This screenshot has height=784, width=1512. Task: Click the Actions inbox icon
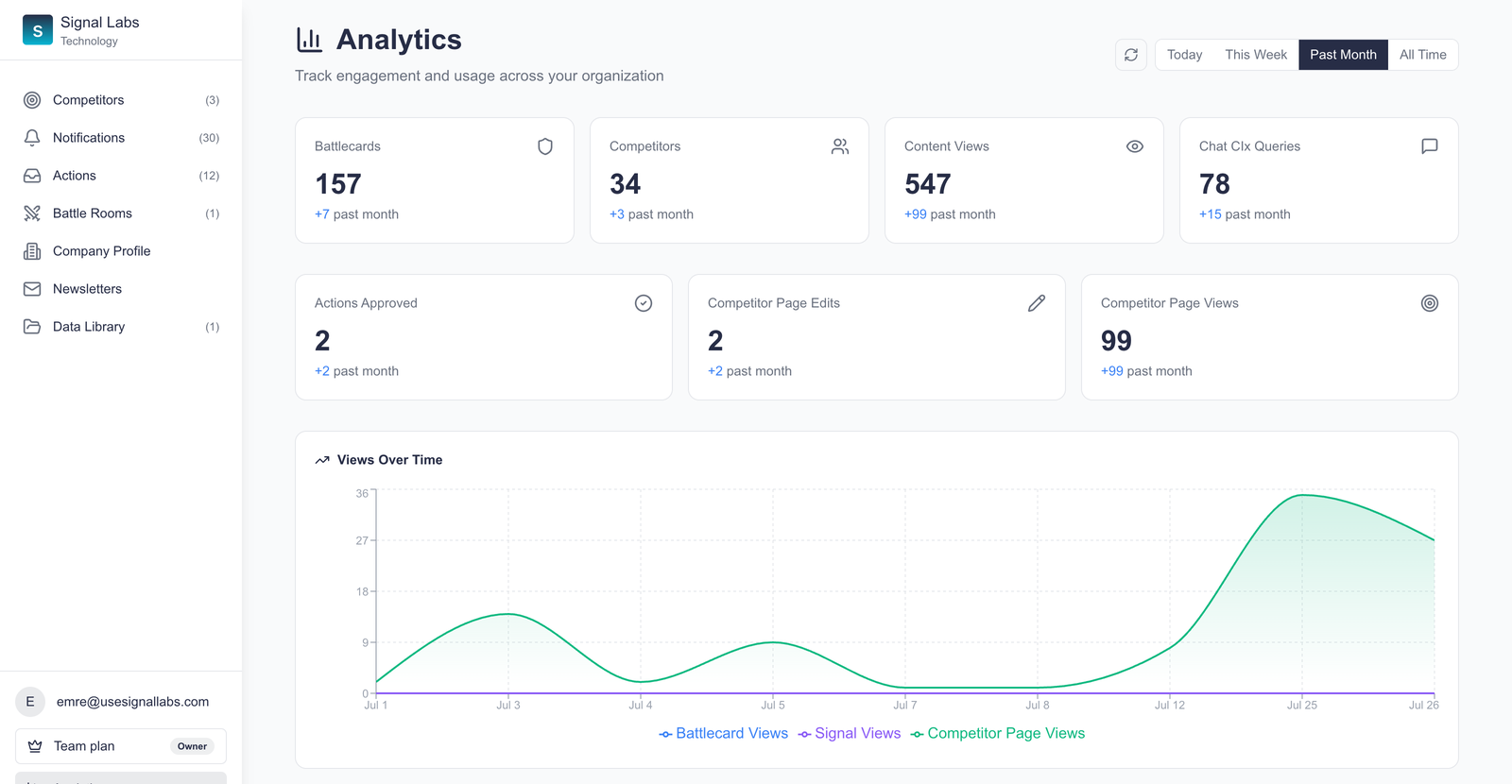tap(32, 176)
